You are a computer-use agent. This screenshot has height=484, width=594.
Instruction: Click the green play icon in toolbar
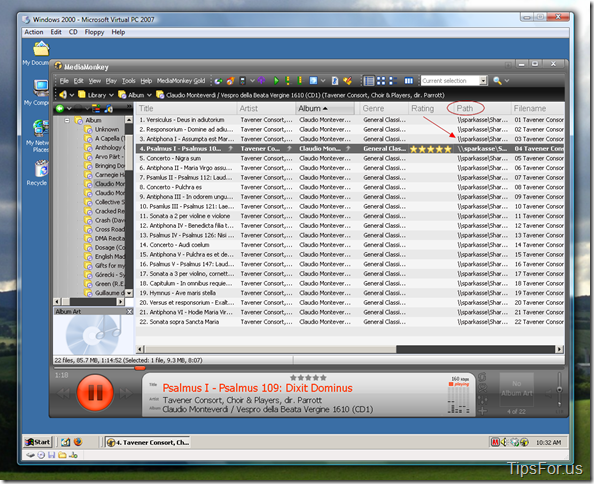[x=276, y=81]
